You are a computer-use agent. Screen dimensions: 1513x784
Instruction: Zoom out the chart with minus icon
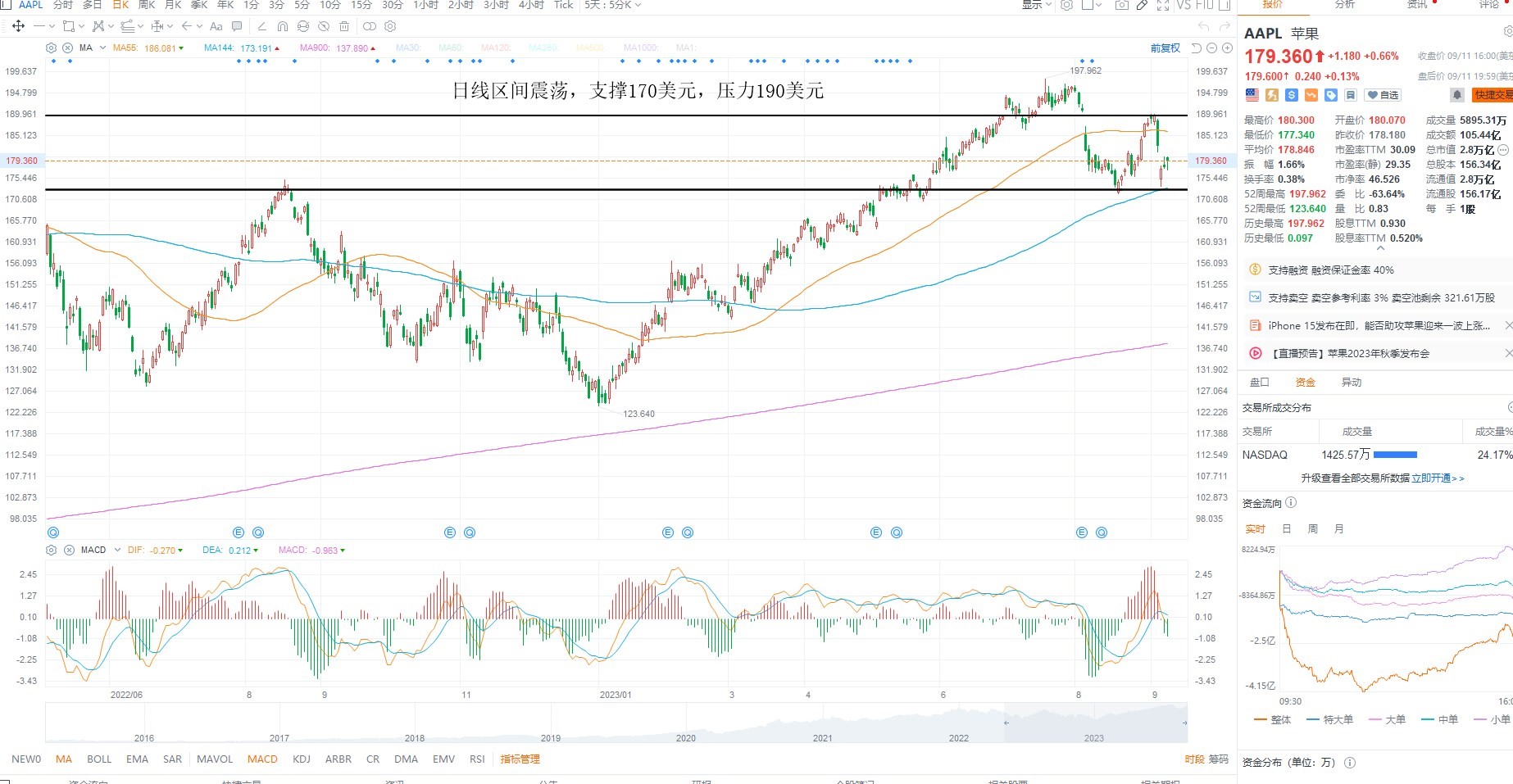pyautogui.click(x=1211, y=48)
